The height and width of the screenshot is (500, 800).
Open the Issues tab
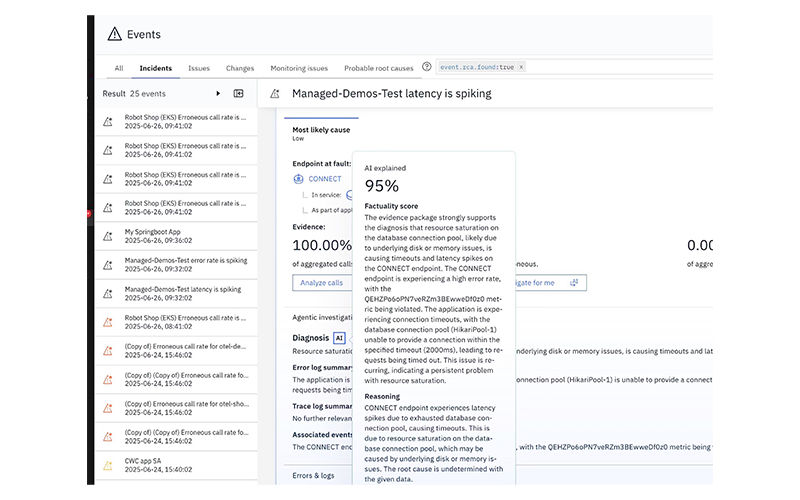[x=199, y=68]
